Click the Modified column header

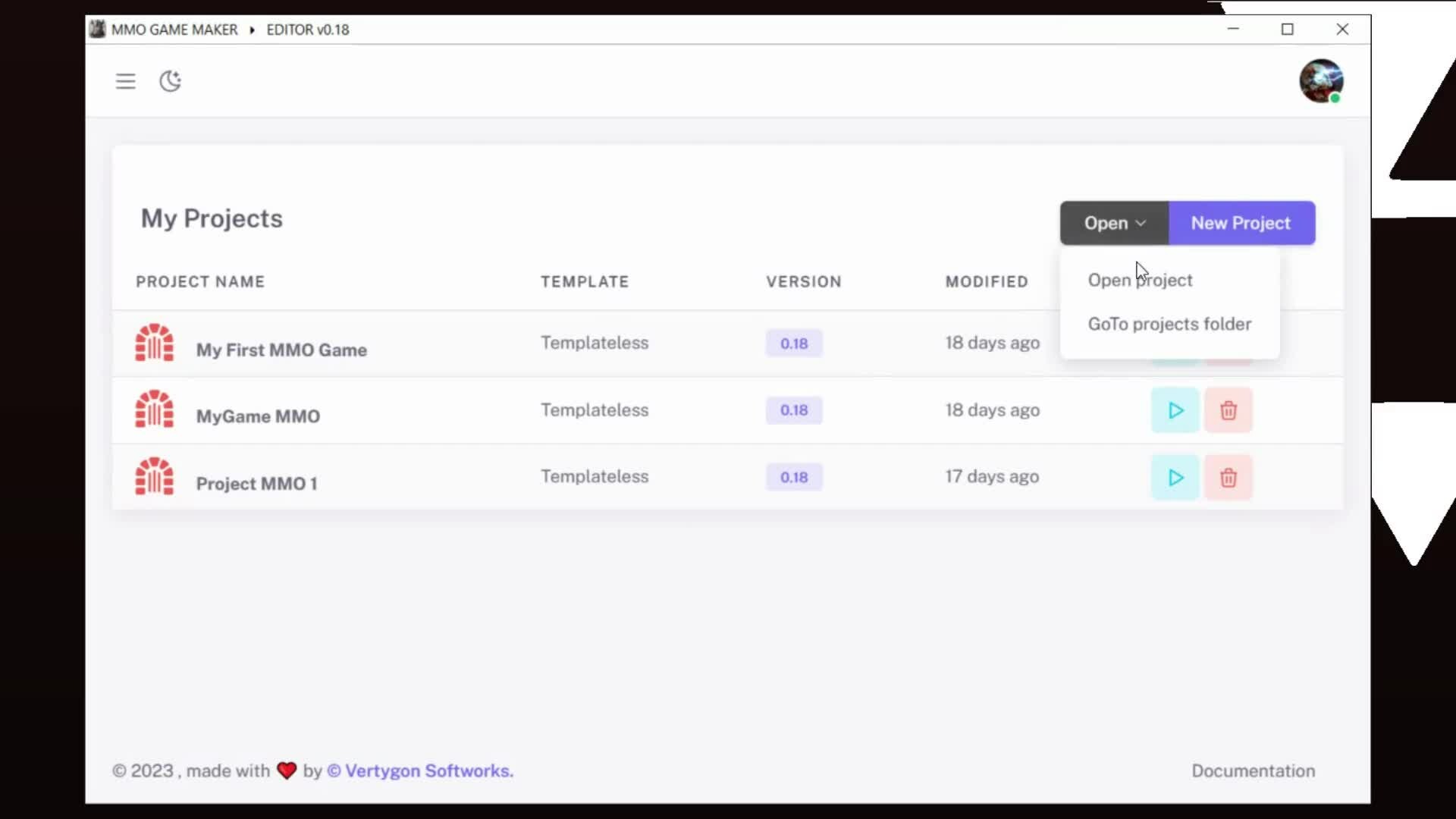pyautogui.click(x=986, y=282)
